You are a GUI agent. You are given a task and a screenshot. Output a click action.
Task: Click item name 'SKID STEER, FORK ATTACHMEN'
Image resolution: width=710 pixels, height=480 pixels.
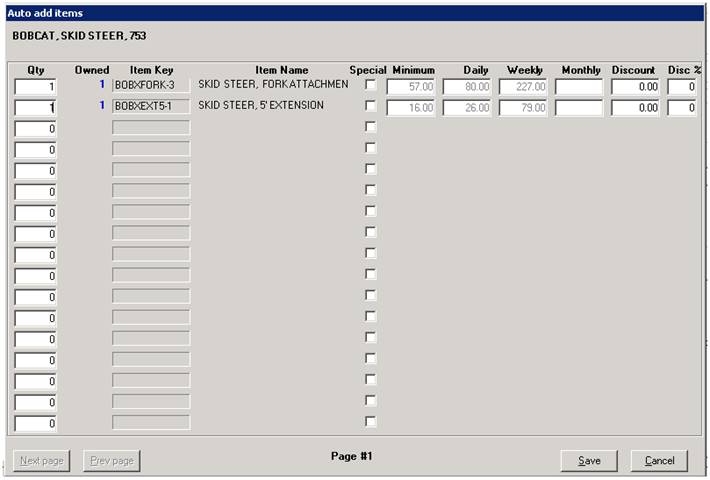point(273,84)
